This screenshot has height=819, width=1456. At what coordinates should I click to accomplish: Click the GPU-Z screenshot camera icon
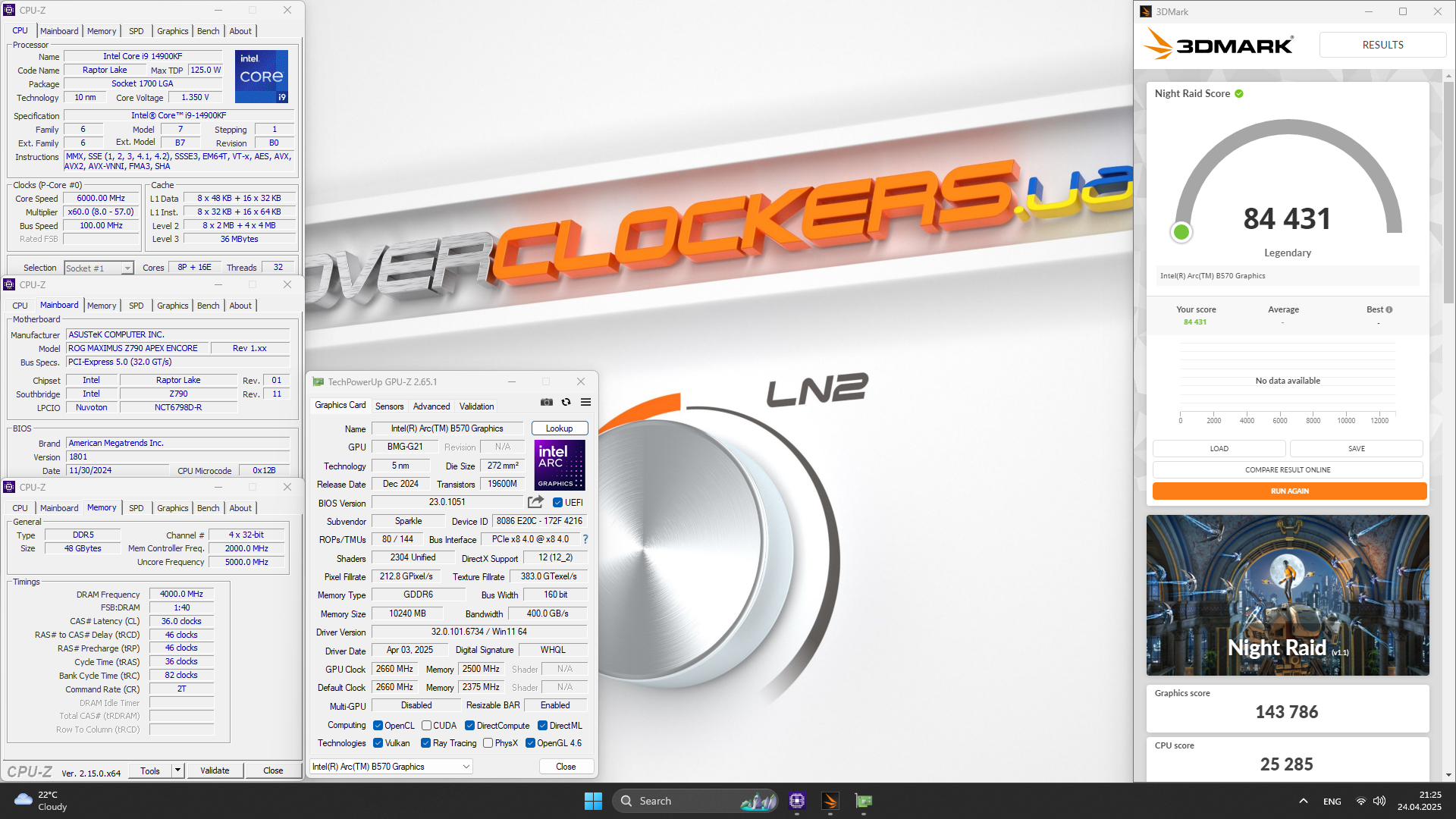pos(546,403)
